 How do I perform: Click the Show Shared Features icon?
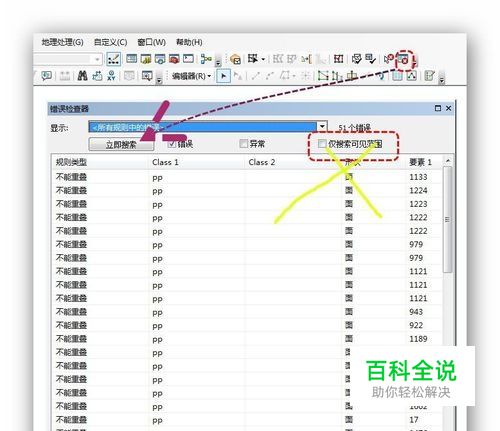coord(338,59)
